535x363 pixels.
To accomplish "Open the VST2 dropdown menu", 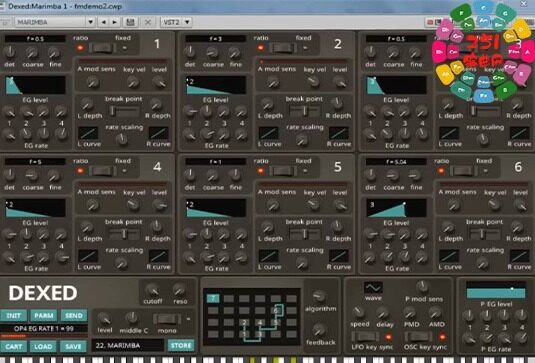I will (x=176, y=22).
